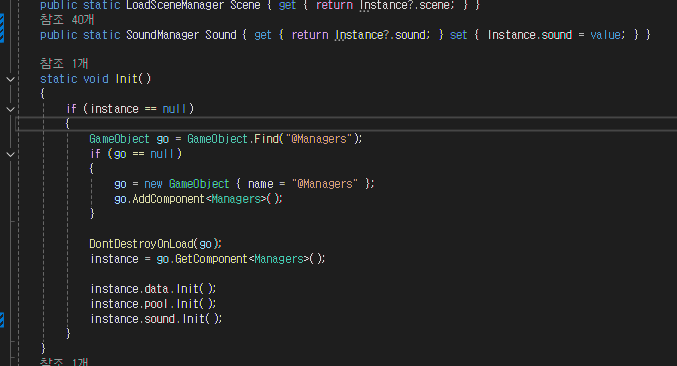This screenshot has width=677, height=366.
Task: Click the "@Managers" string in the Find call
Action: pyautogui.click(x=319, y=139)
